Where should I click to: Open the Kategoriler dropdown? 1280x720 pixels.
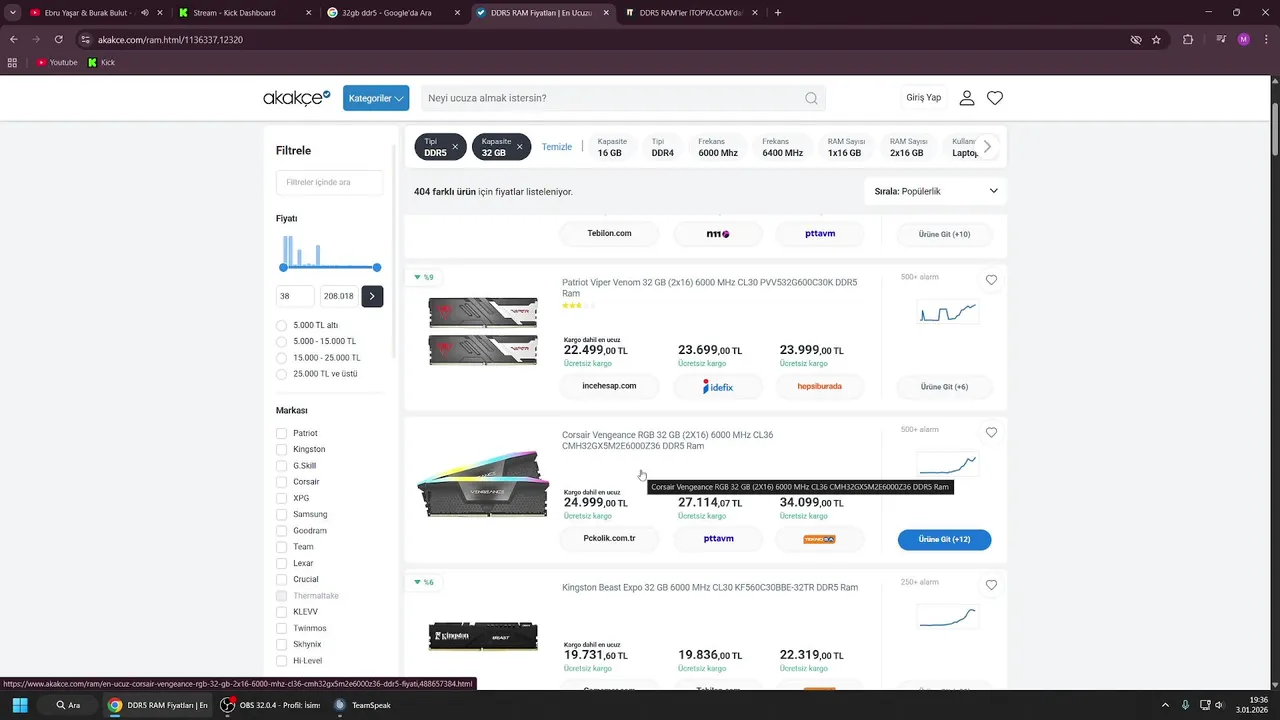coord(376,98)
